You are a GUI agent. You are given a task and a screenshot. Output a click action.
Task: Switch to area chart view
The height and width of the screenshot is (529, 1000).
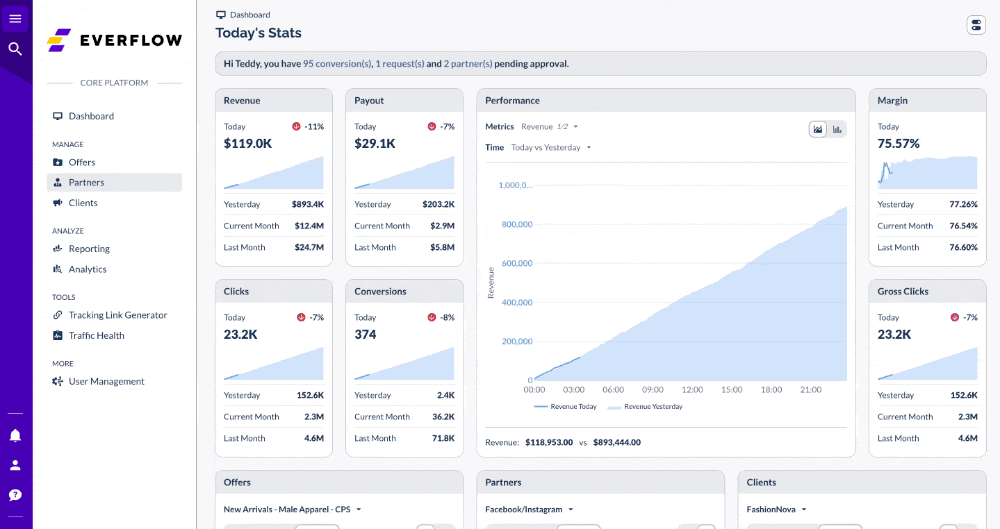click(x=818, y=129)
